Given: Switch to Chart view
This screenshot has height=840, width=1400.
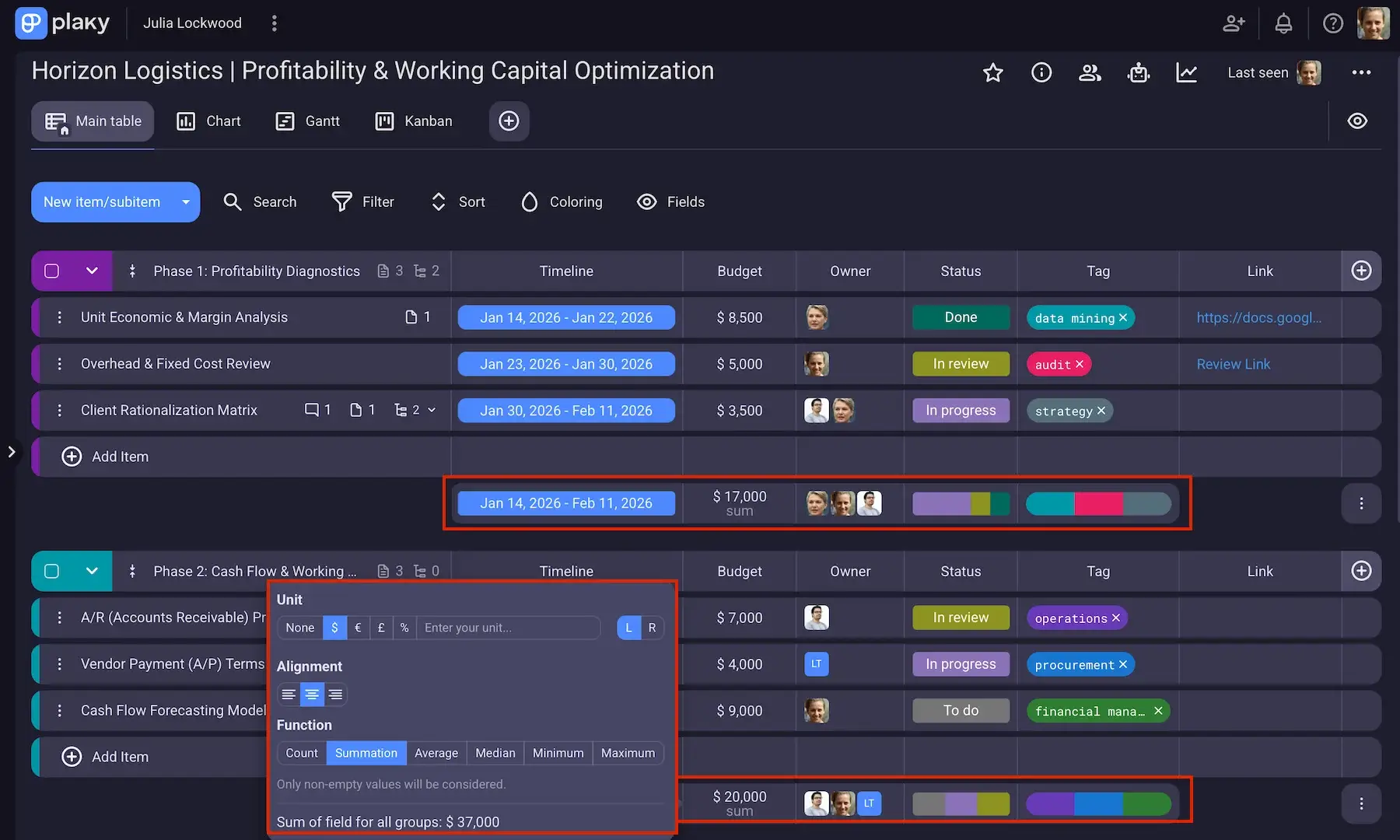Looking at the screenshot, I should pyautogui.click(x=208, y=121).
